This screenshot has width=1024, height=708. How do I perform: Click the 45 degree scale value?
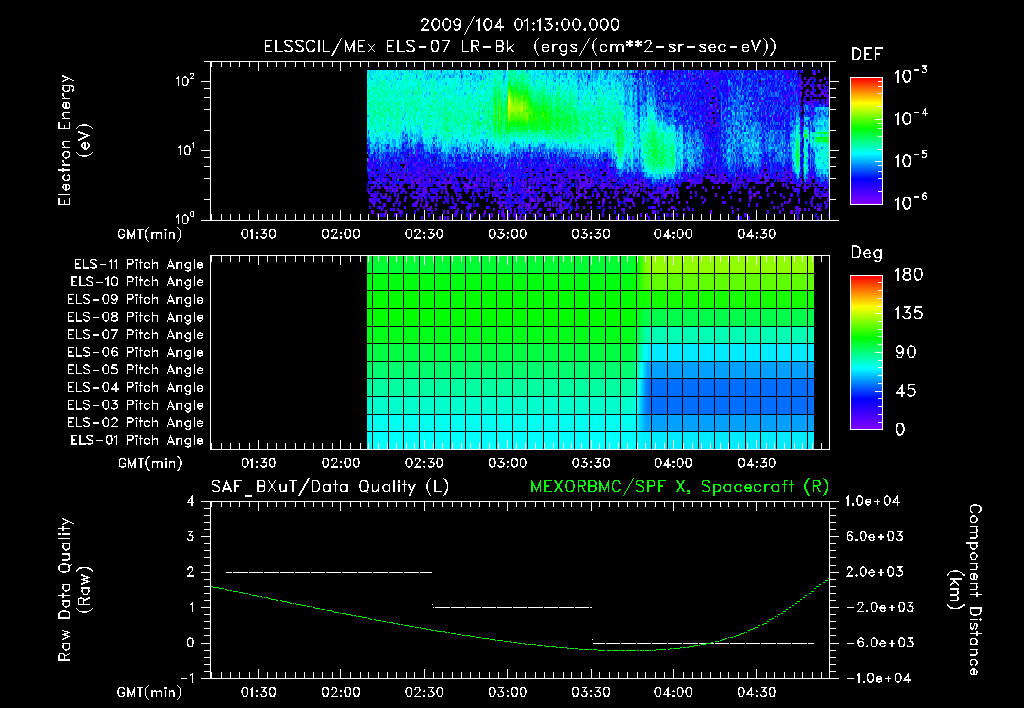904,391
